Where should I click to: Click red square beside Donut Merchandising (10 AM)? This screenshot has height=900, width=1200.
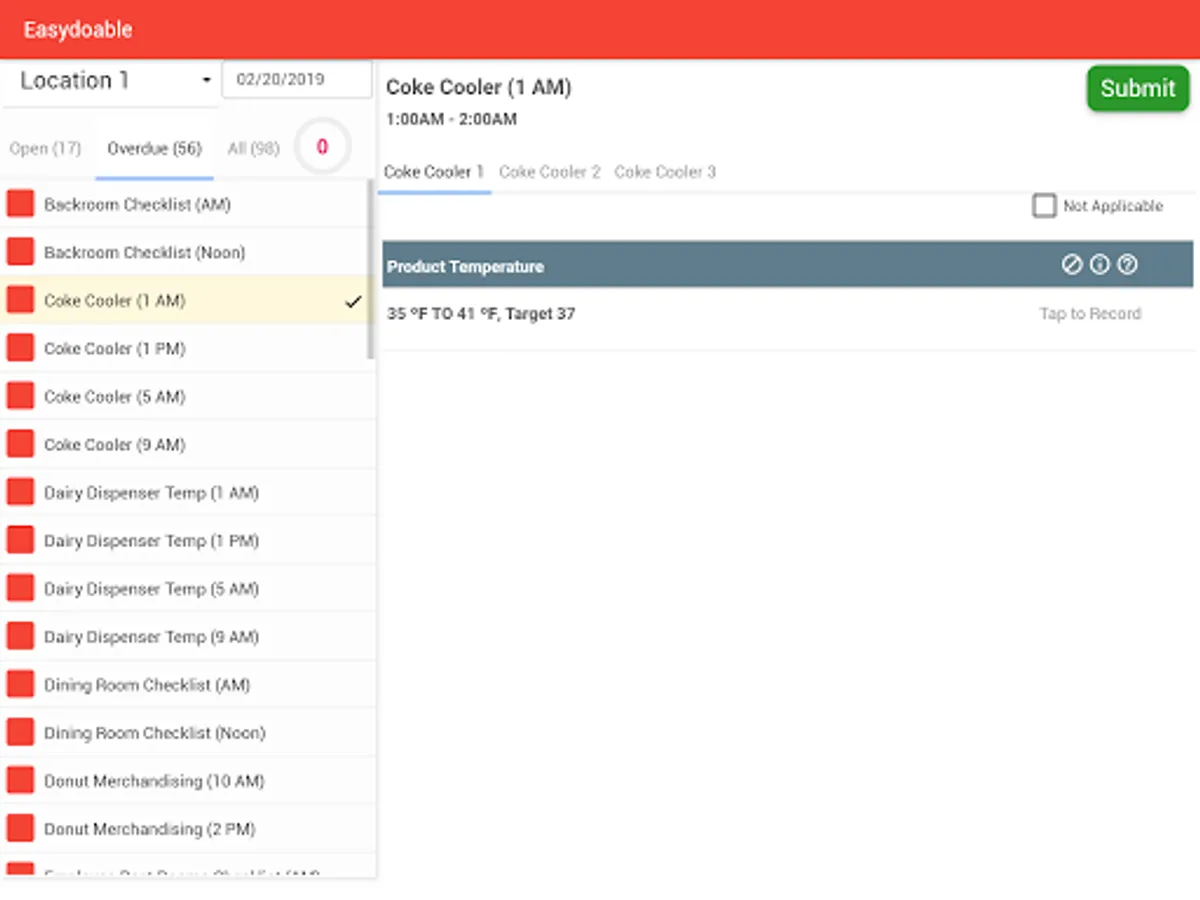point(20,780)
